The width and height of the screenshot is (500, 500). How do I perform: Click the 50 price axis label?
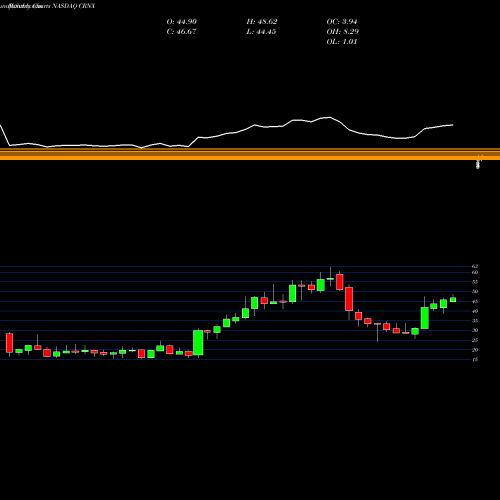pyautogui.click(x=475, y=292)
